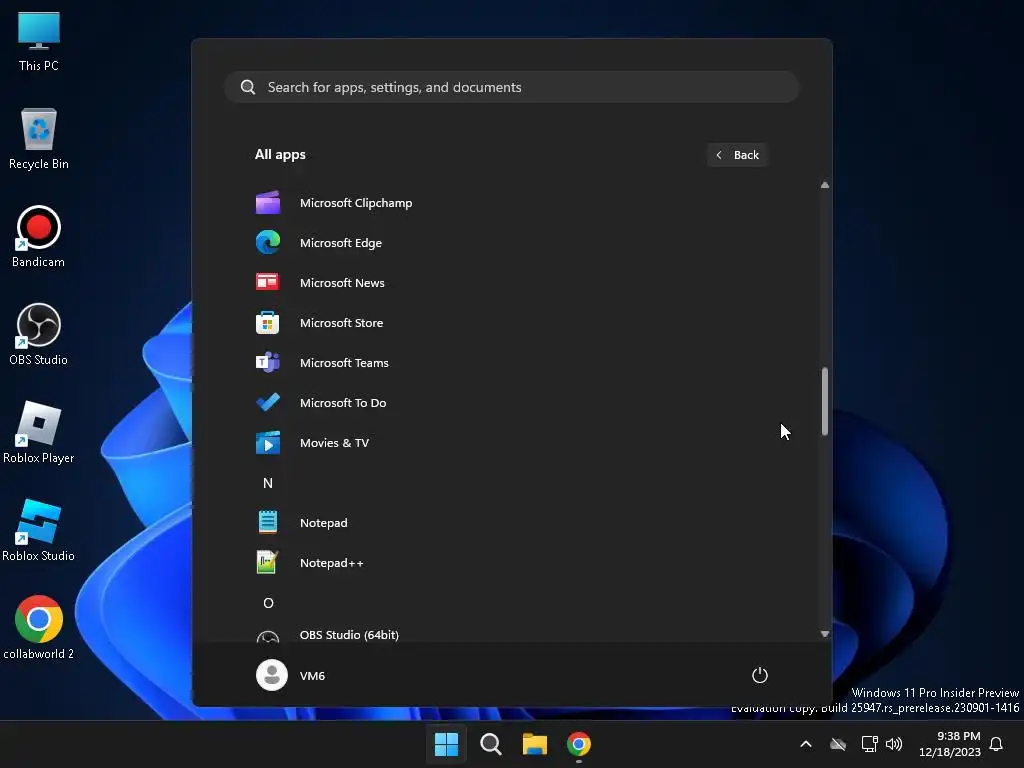The image size is (1024, 768).
Task: Jump to letter N section header
Action: [x=268, y=483]
